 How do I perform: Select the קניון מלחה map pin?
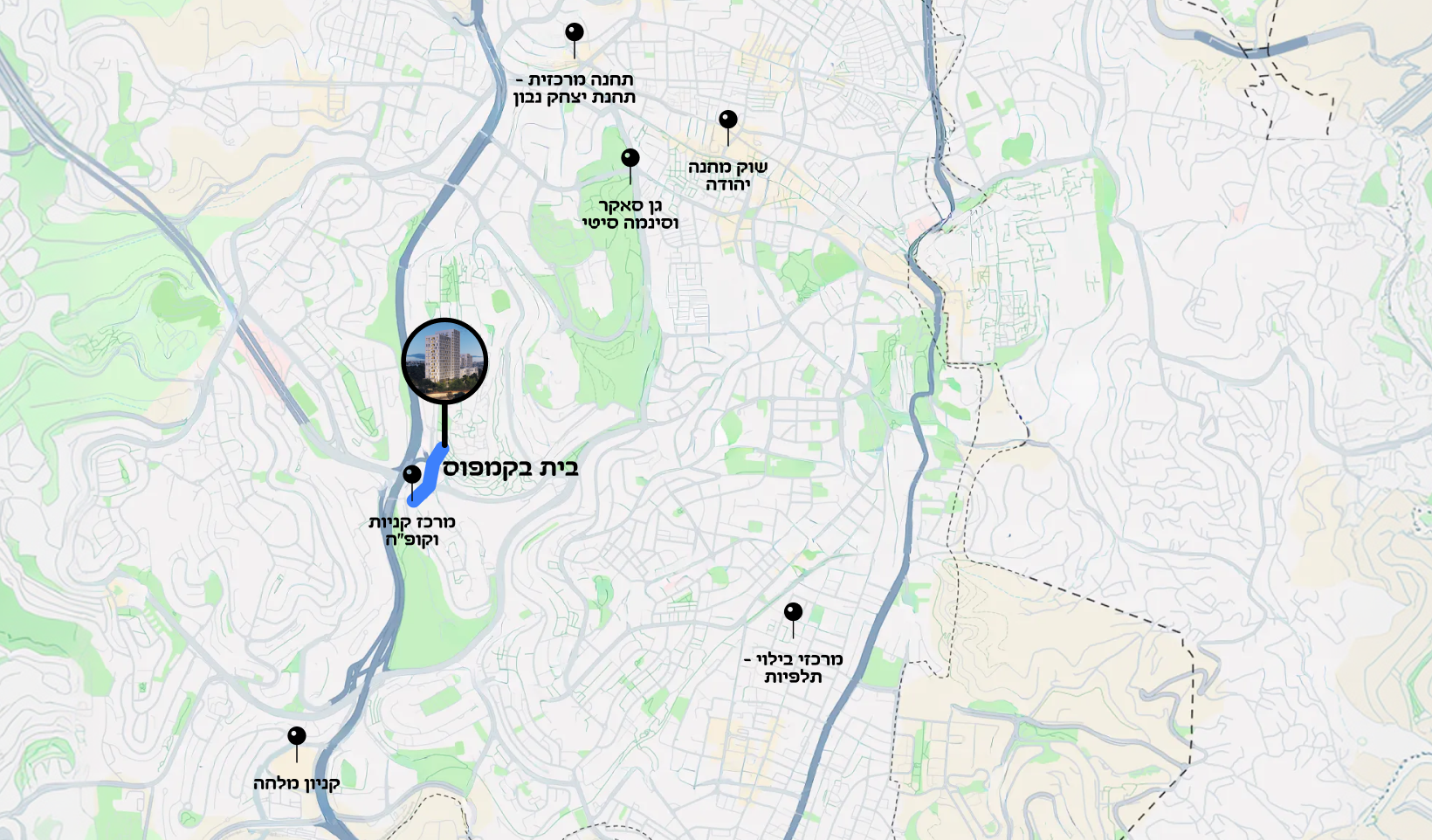(x=297, y=738)
